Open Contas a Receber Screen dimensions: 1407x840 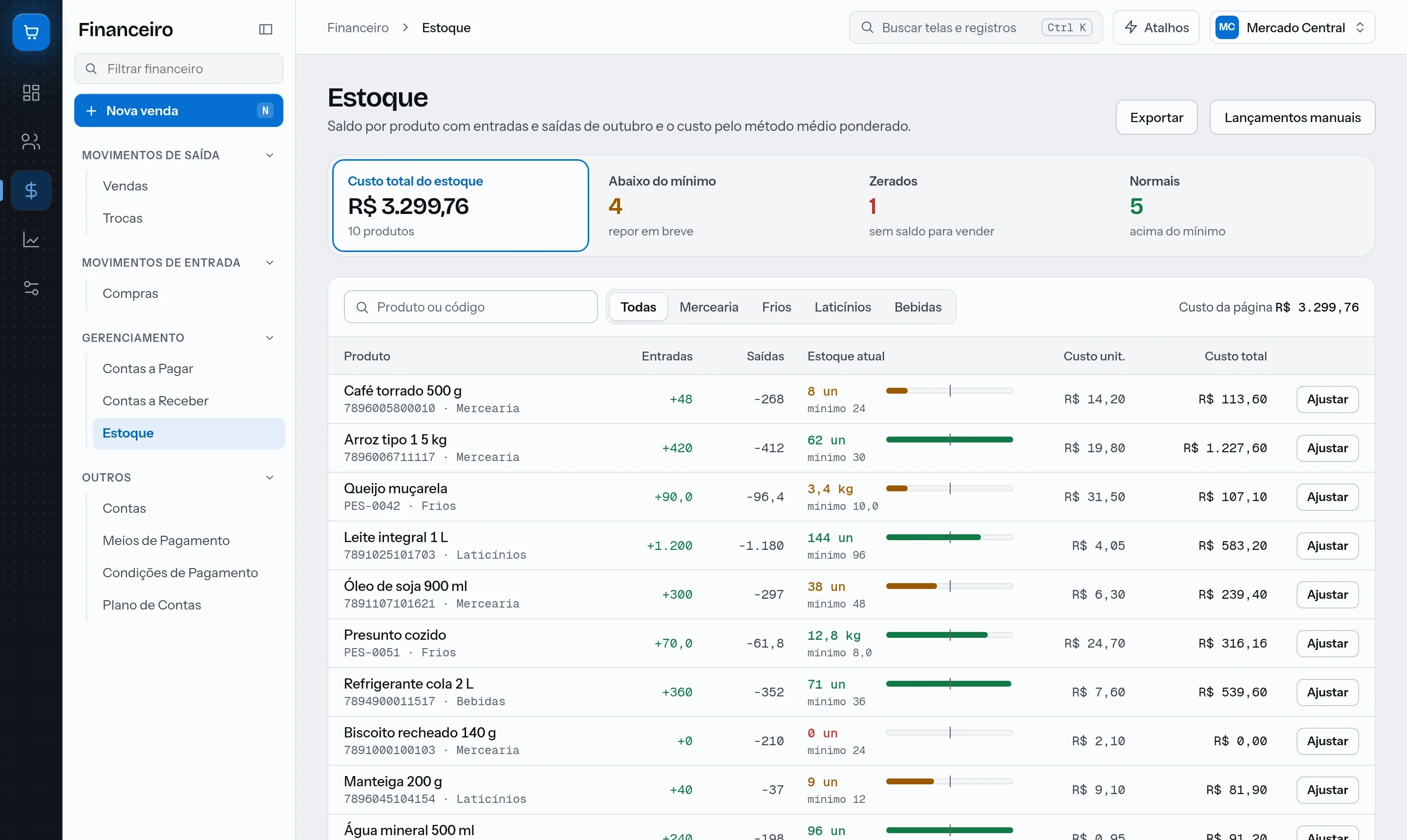tap(189, 401)
